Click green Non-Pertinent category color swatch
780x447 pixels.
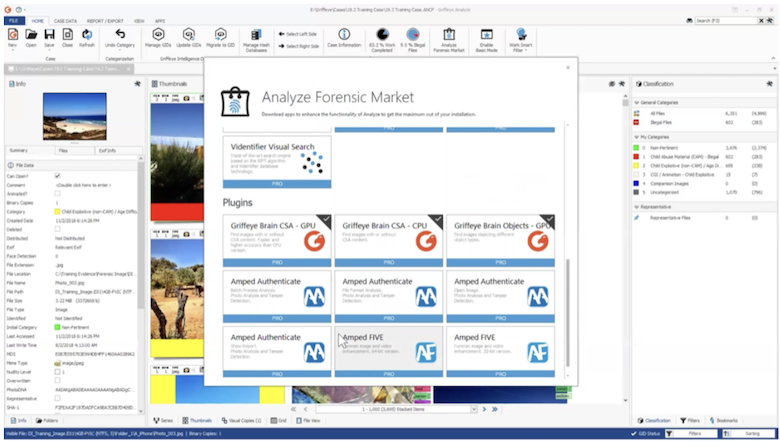(x=636, y=148)
